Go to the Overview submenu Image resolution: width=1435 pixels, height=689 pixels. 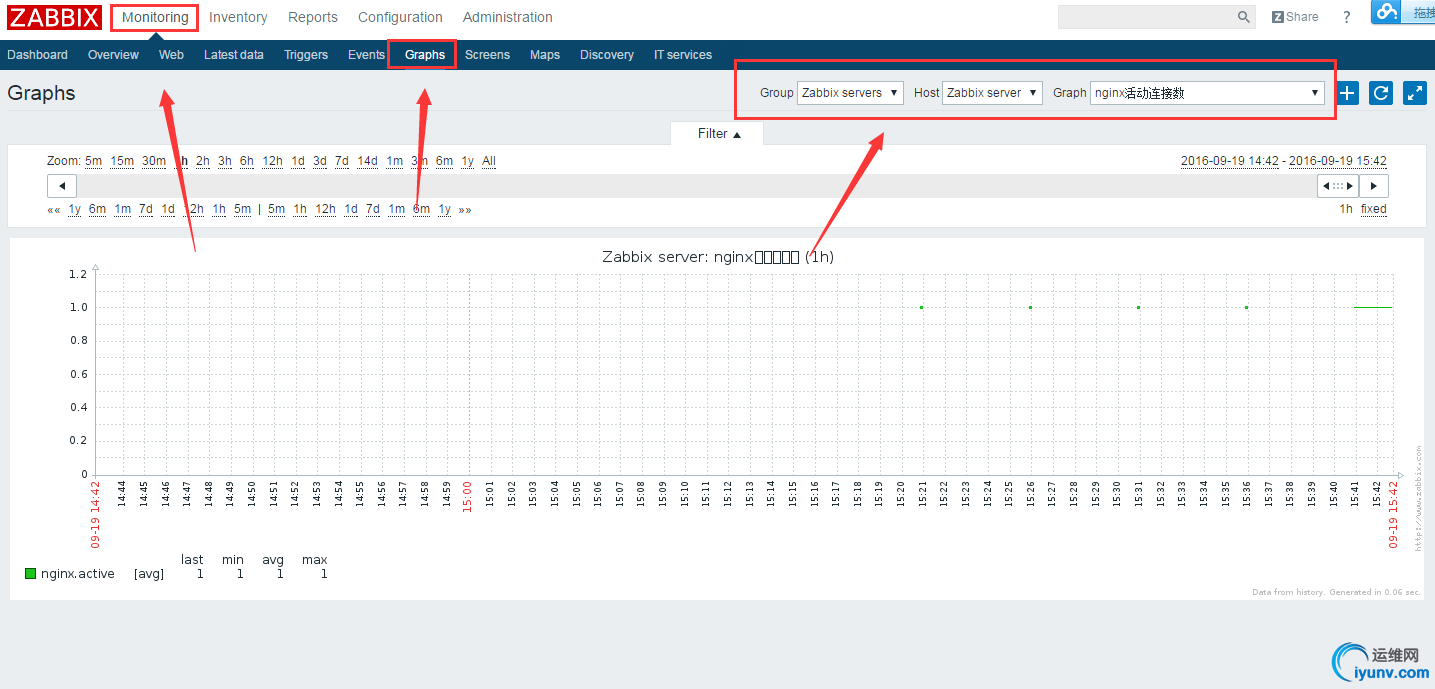[x=113, y=55]
